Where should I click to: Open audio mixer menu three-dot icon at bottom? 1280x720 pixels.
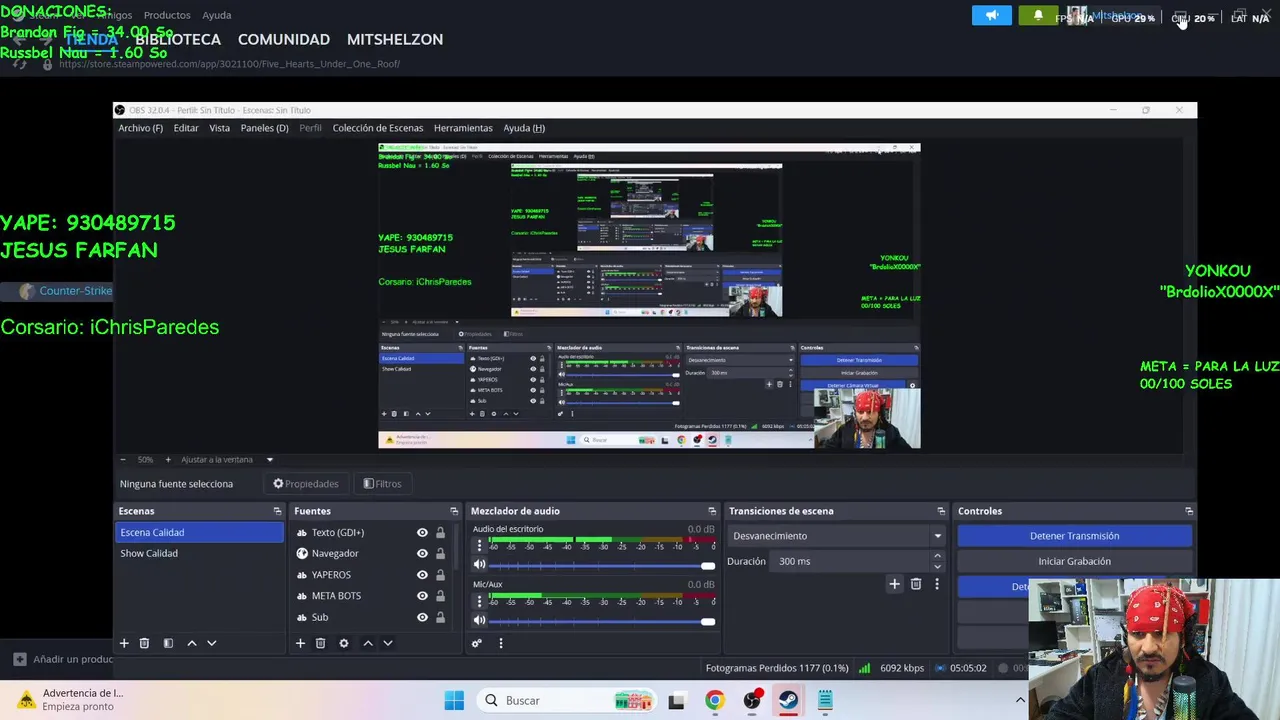coord(501,643)
